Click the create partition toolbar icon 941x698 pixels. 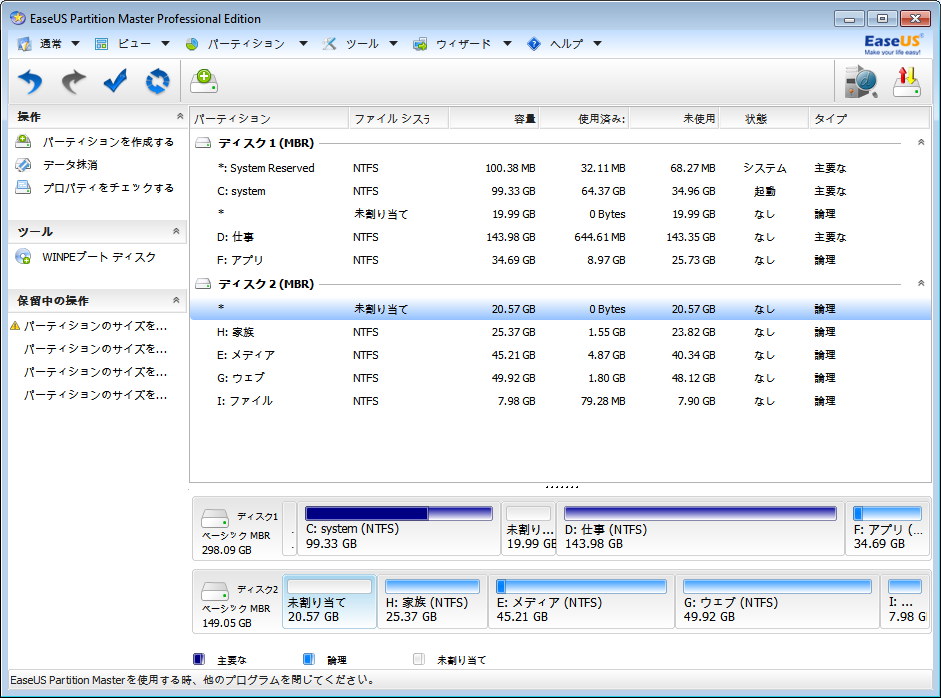coord(204,81)
